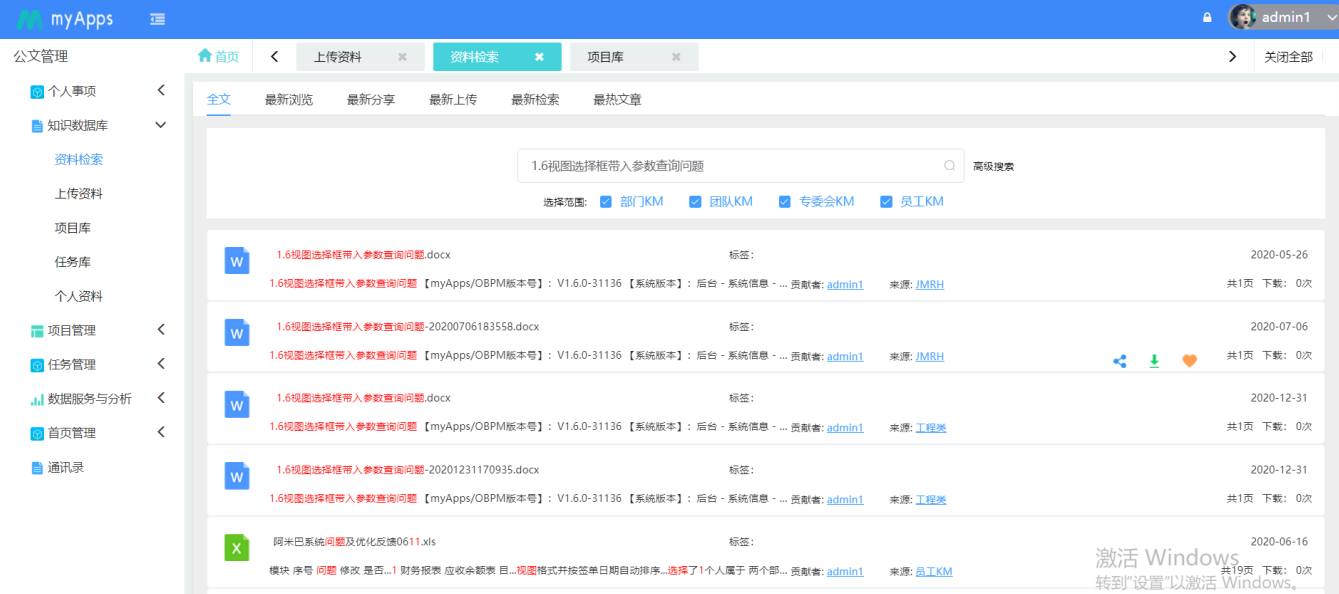Open the 工程类 source link
The width and height of the screenshot is (1339, 594).
point(929,427)
